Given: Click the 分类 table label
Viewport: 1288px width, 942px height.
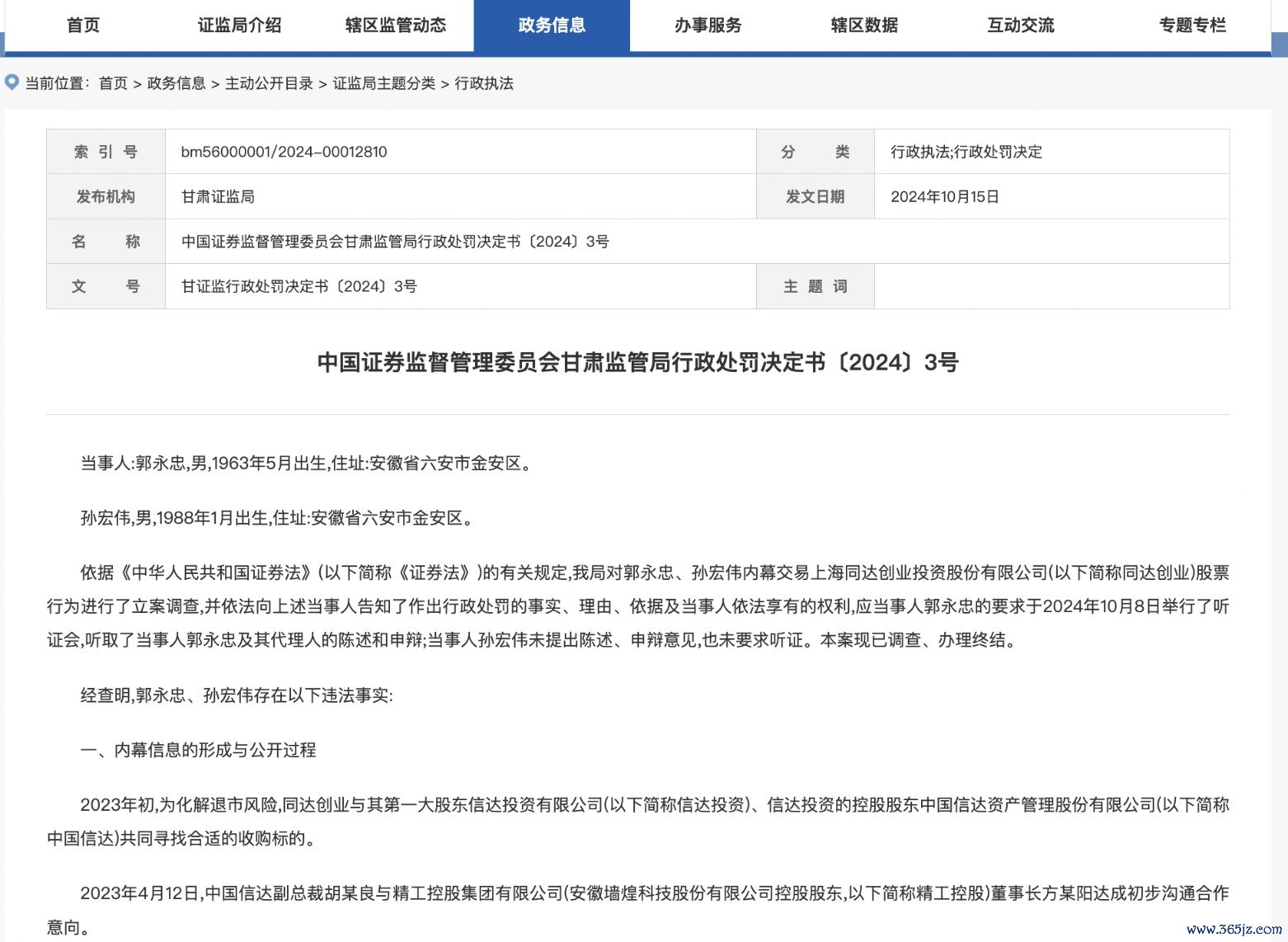Looking at the screenshot, I should 816,152.
